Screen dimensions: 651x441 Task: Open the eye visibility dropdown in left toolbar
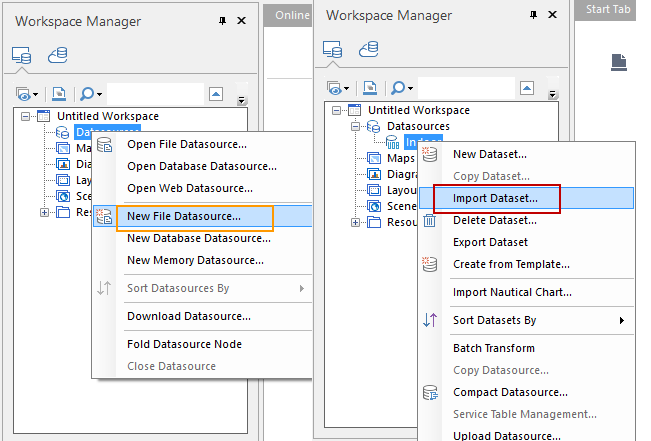(x=29, y=93)
